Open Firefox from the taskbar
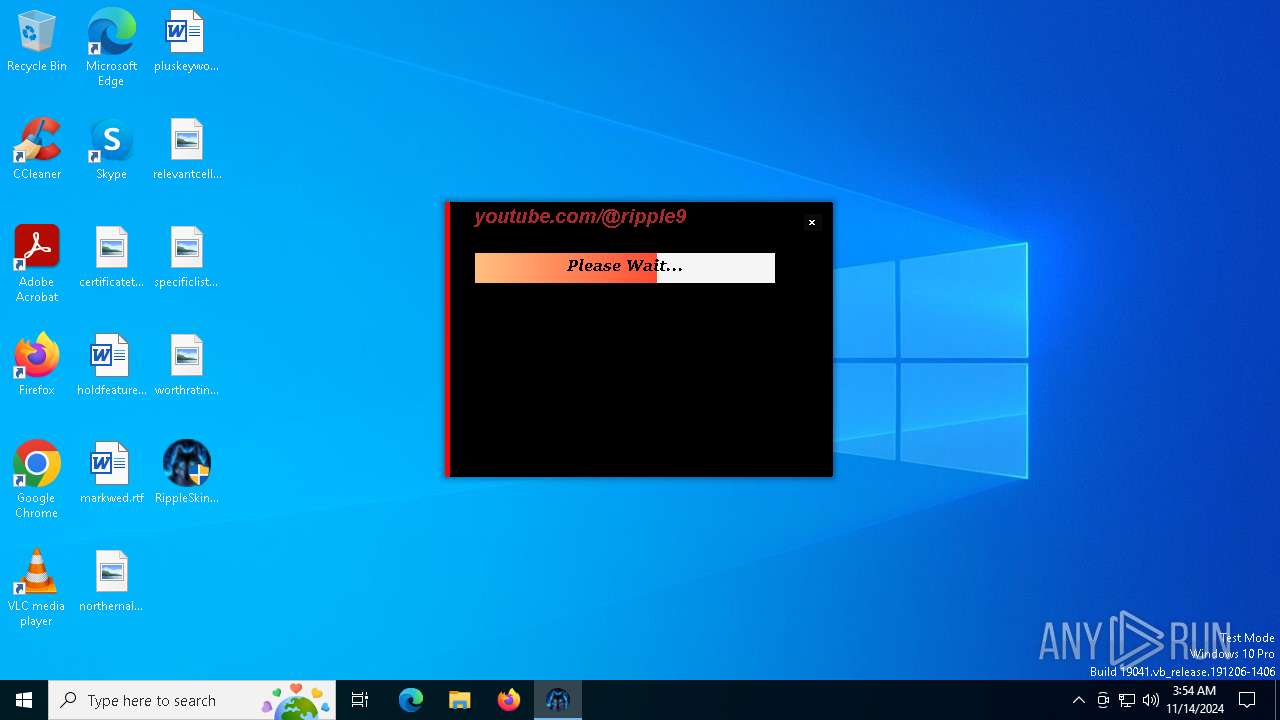Viewport: 1280px width, 720px height. click(x=509, y=700)
